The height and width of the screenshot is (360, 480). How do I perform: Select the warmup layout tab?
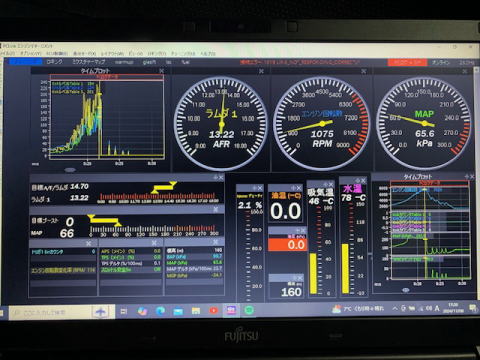tap(124, 62)
